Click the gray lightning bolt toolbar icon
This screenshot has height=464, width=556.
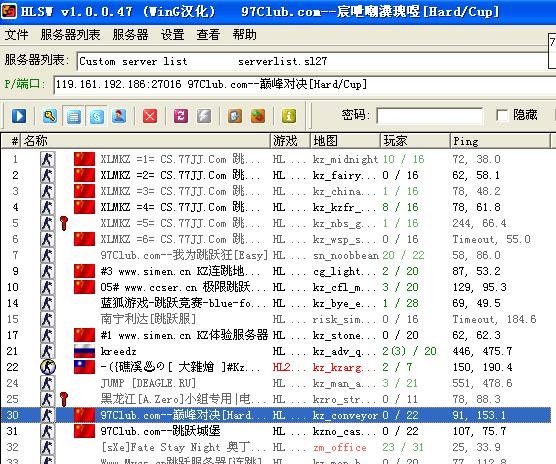click(x=204, y=116)
